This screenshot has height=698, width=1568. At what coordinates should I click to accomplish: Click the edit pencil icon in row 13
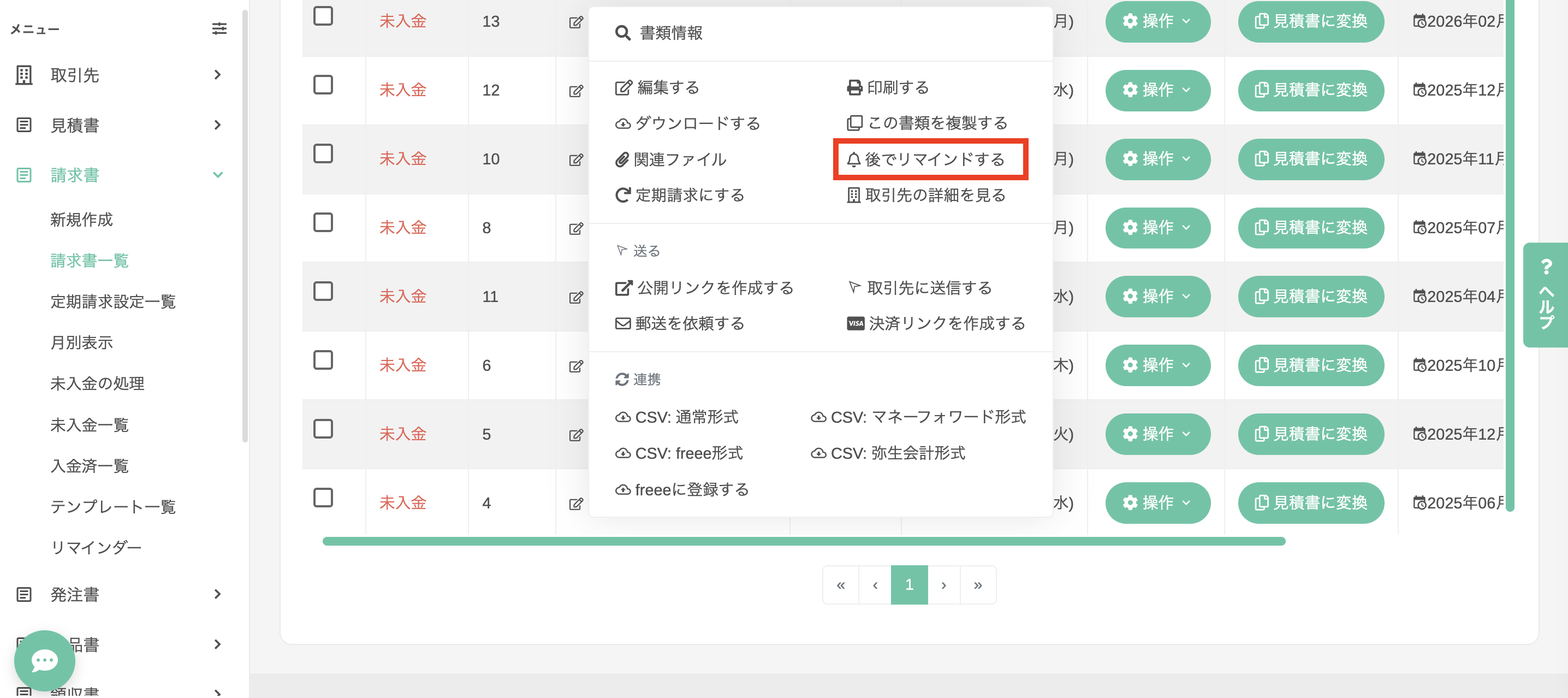click(x=575, y=22)
